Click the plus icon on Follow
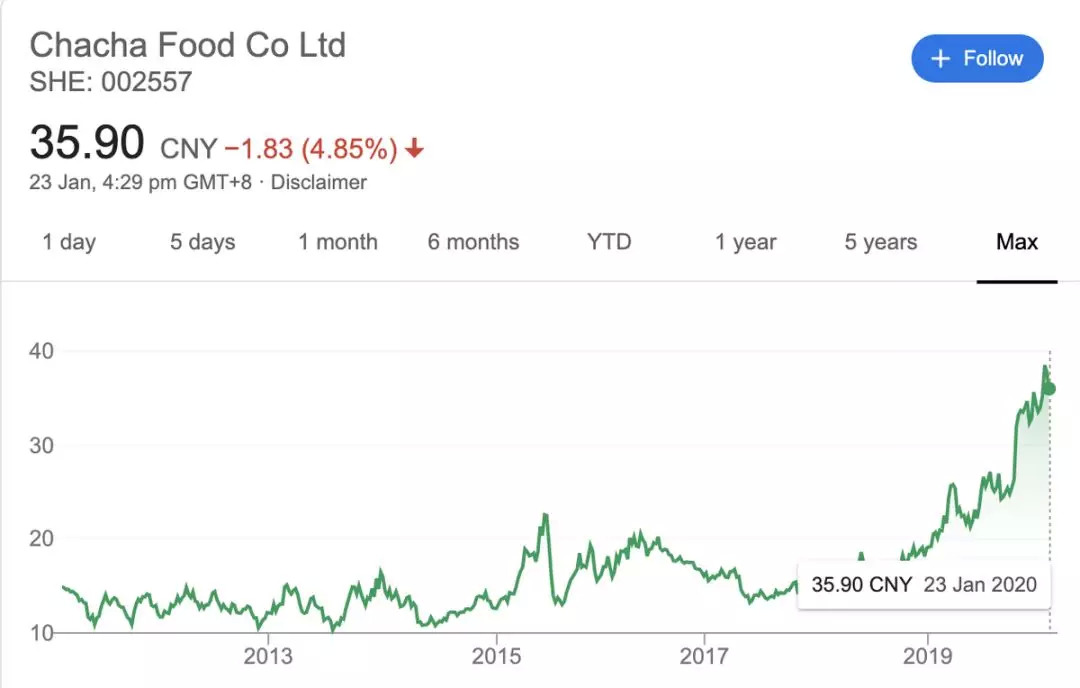Screen dimensions: 1080x688 [940, 59]
